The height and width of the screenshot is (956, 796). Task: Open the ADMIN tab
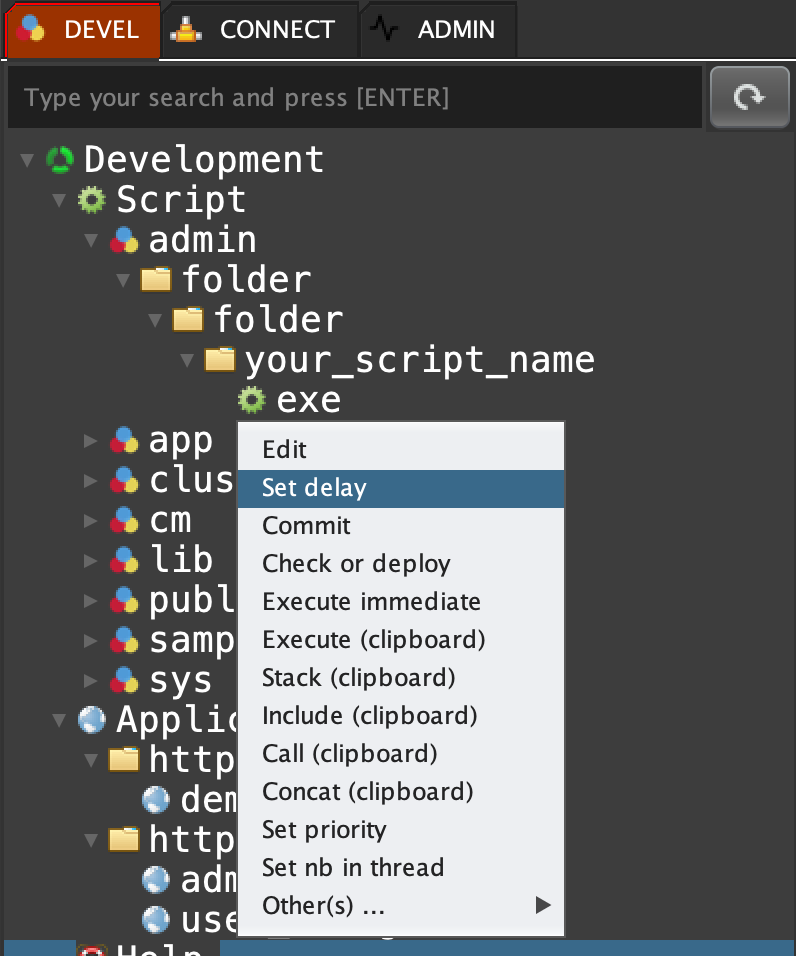455,30
